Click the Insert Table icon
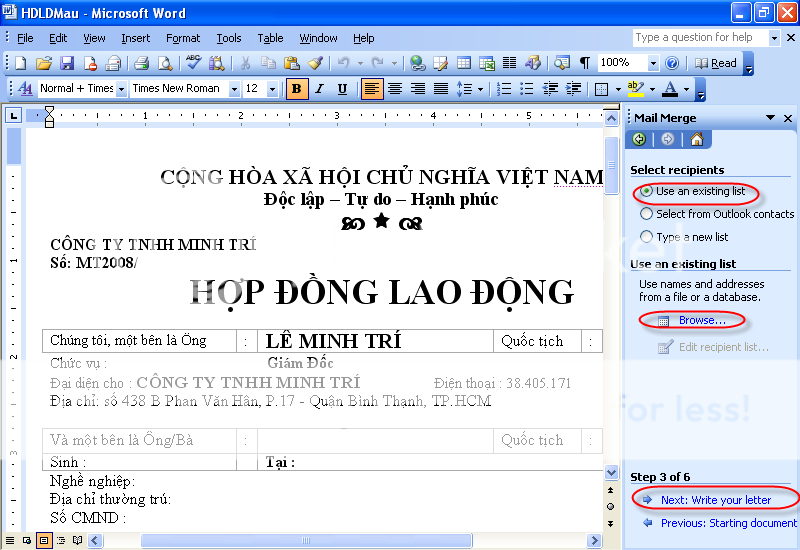The height and width of the screenshot is (550, 800). point(464,63)
